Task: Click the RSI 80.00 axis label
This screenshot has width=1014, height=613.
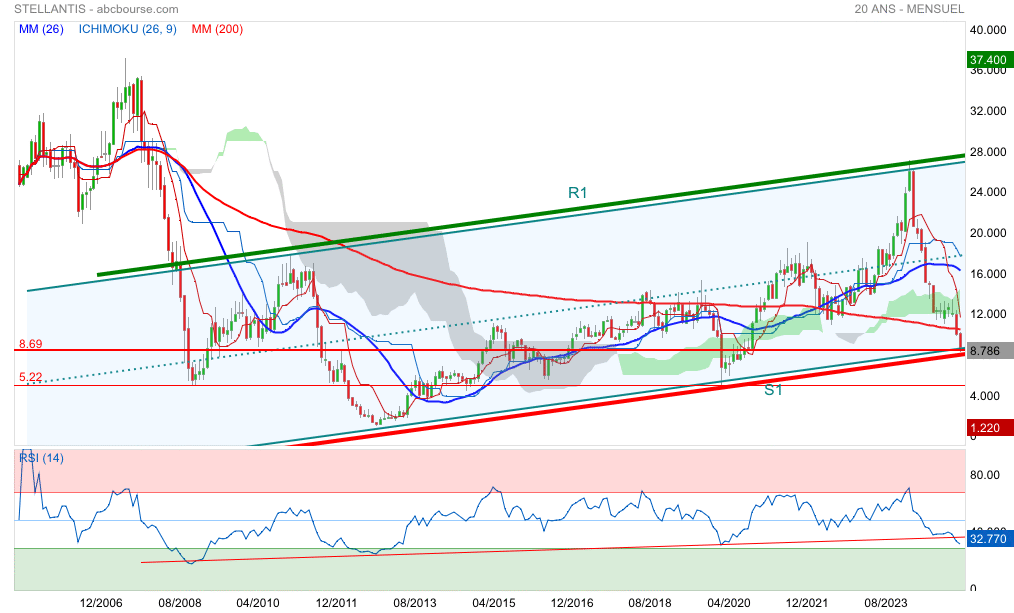Action: (x=985, y=475)
